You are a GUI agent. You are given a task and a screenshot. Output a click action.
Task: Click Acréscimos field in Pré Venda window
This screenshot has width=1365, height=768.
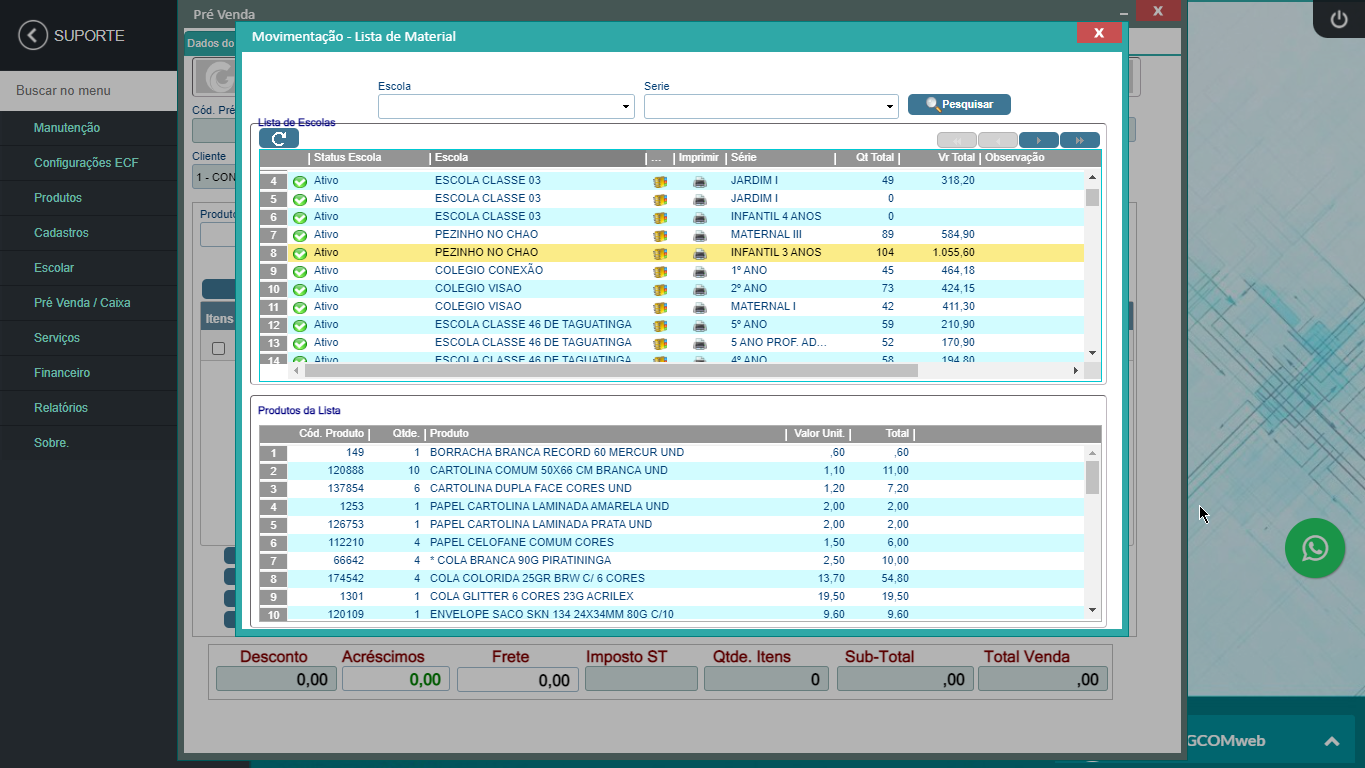(x=396, y=679)
